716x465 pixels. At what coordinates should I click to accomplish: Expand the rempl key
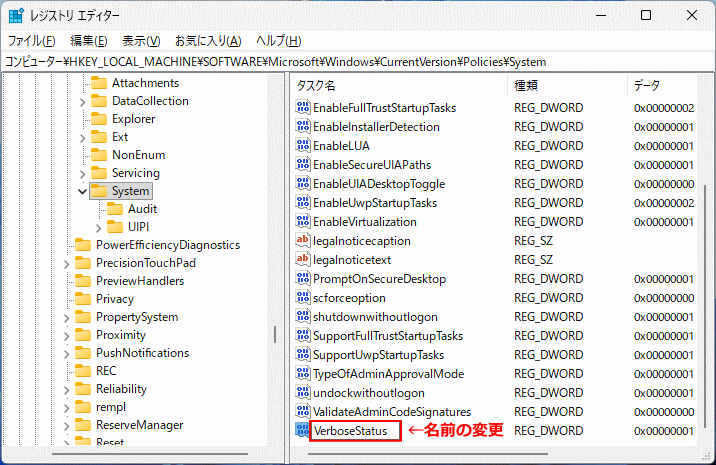point(67,408)
